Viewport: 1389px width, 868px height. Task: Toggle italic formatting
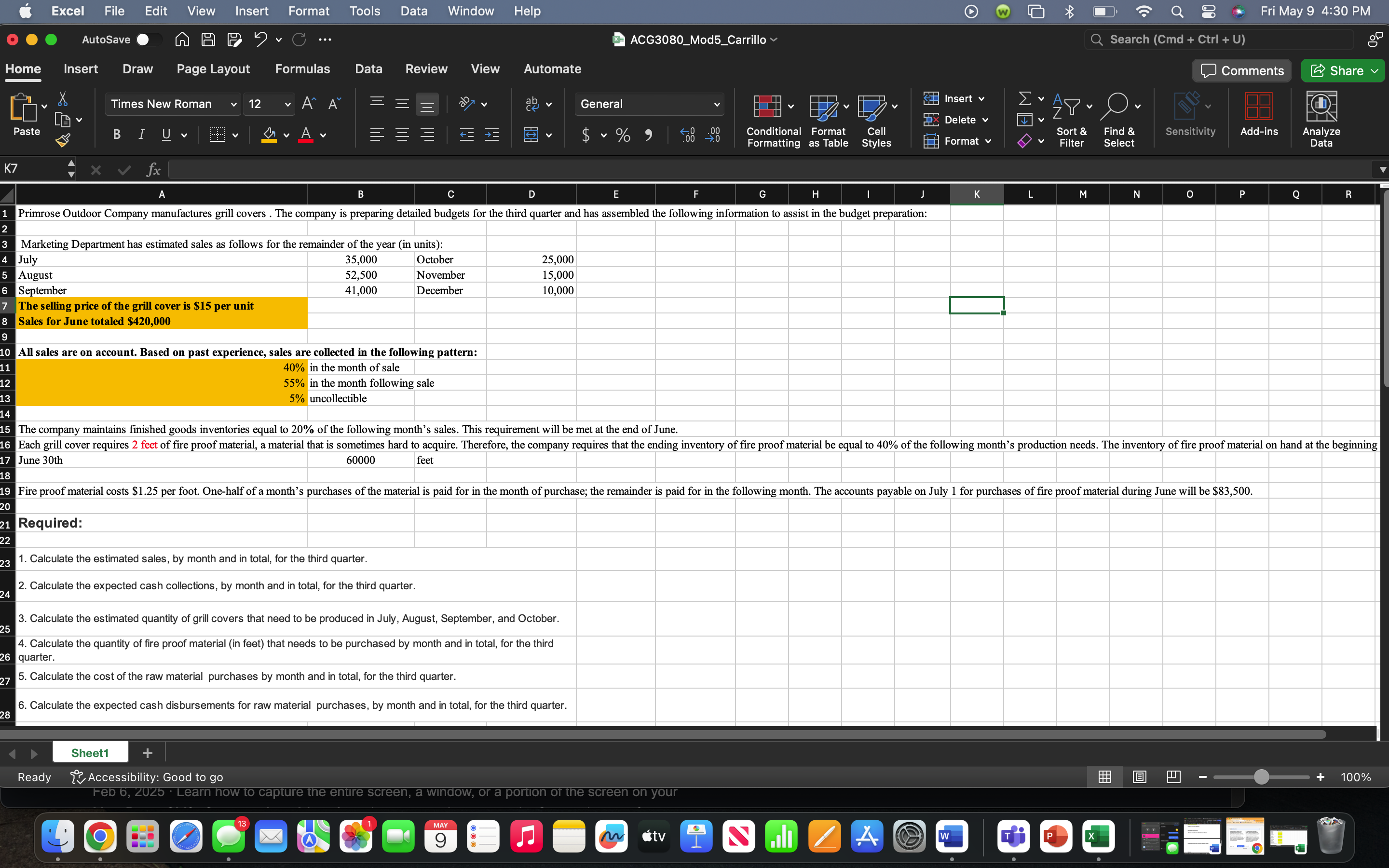142,135
